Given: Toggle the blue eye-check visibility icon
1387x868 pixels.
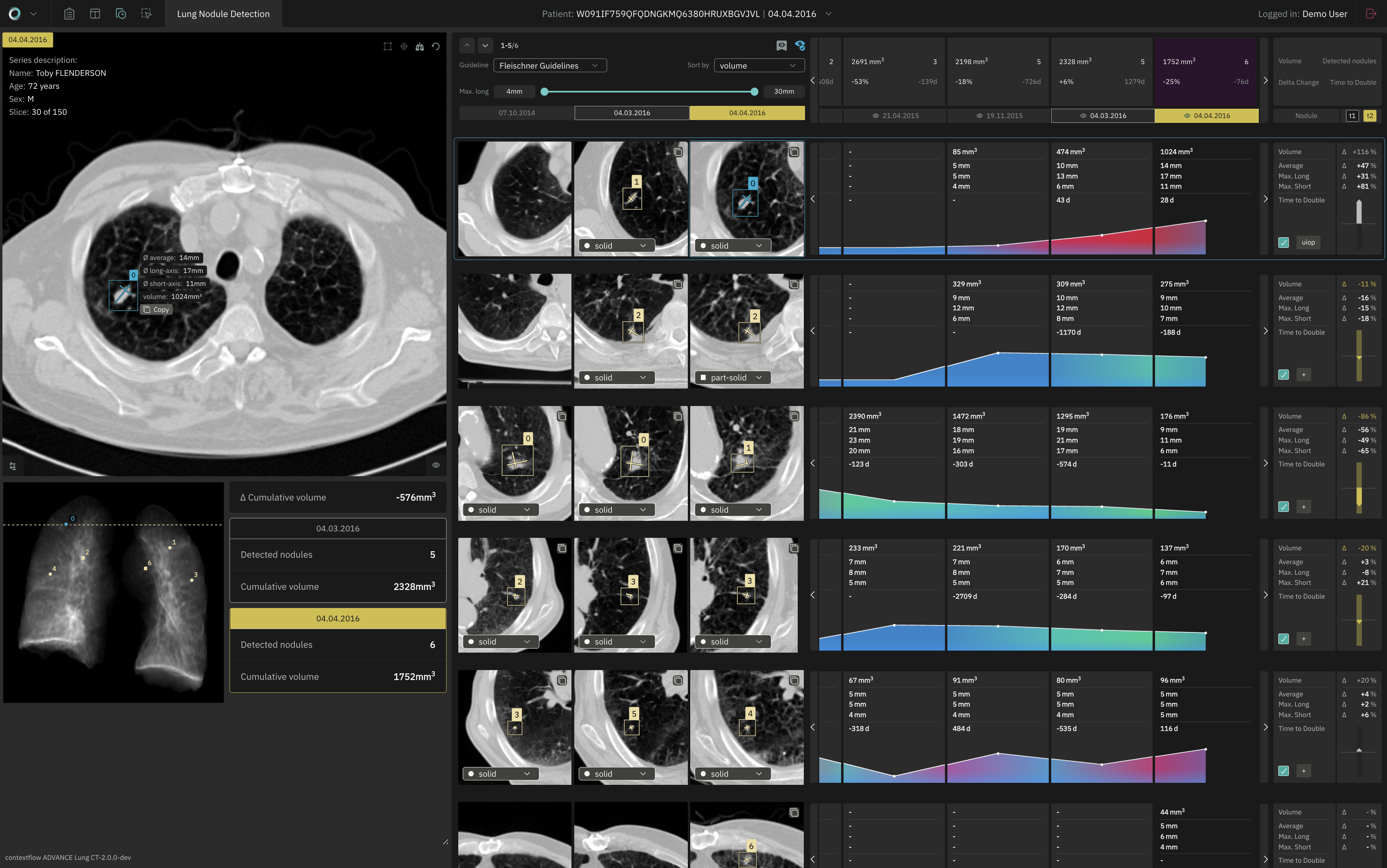Looking at the screenshot, I should 800,45.
